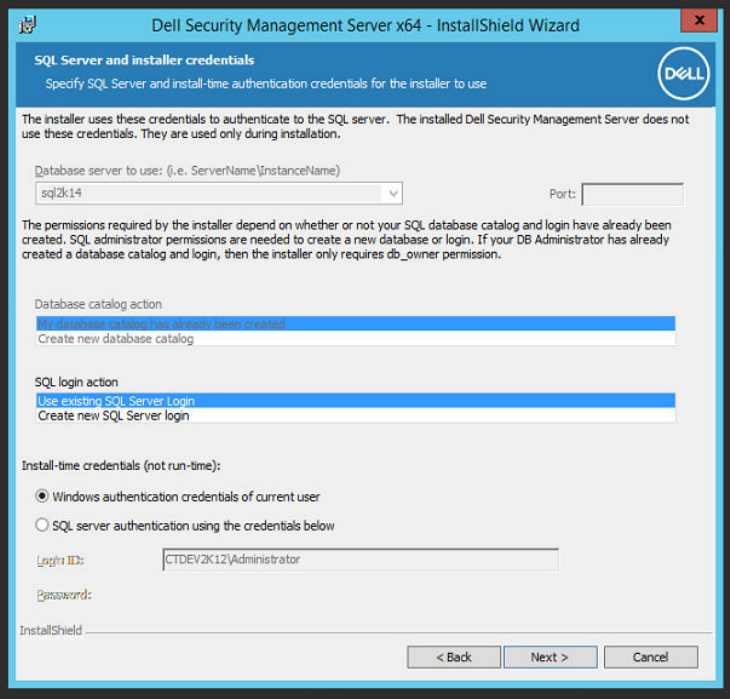The height and width of the screenshot is (699, 730).
Task: Click the InstallShield text at bottom left
Action: (x=51, y=630)
